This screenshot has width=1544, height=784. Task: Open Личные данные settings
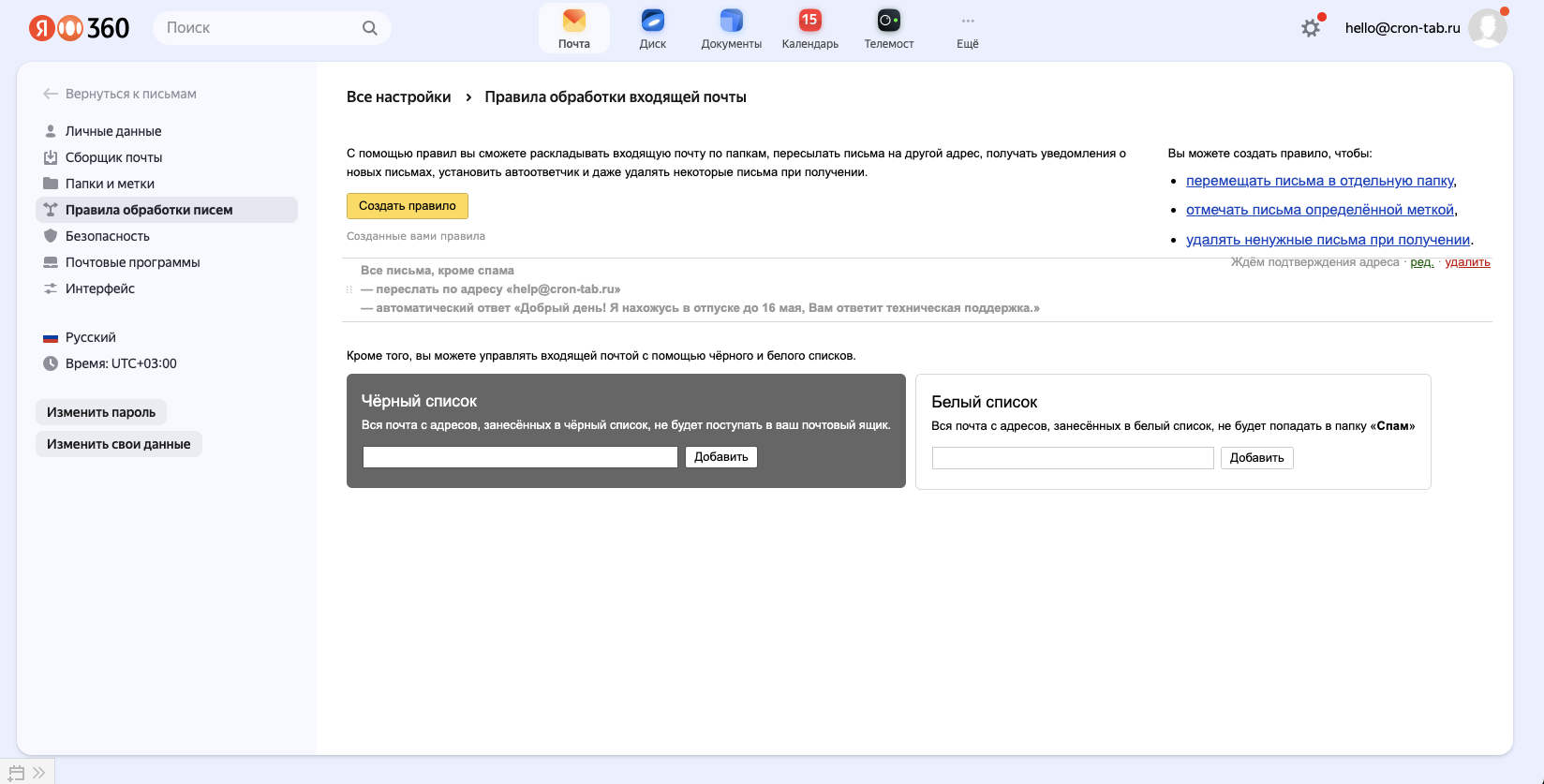pos(113,131)
